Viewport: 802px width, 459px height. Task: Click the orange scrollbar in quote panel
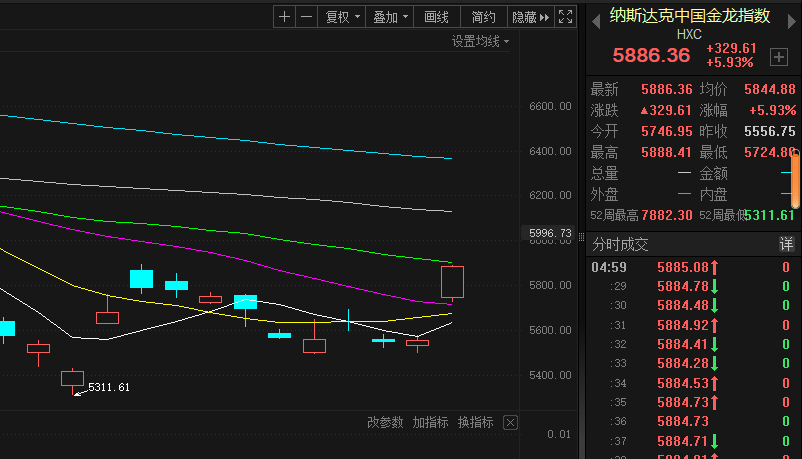coord(795,180)
